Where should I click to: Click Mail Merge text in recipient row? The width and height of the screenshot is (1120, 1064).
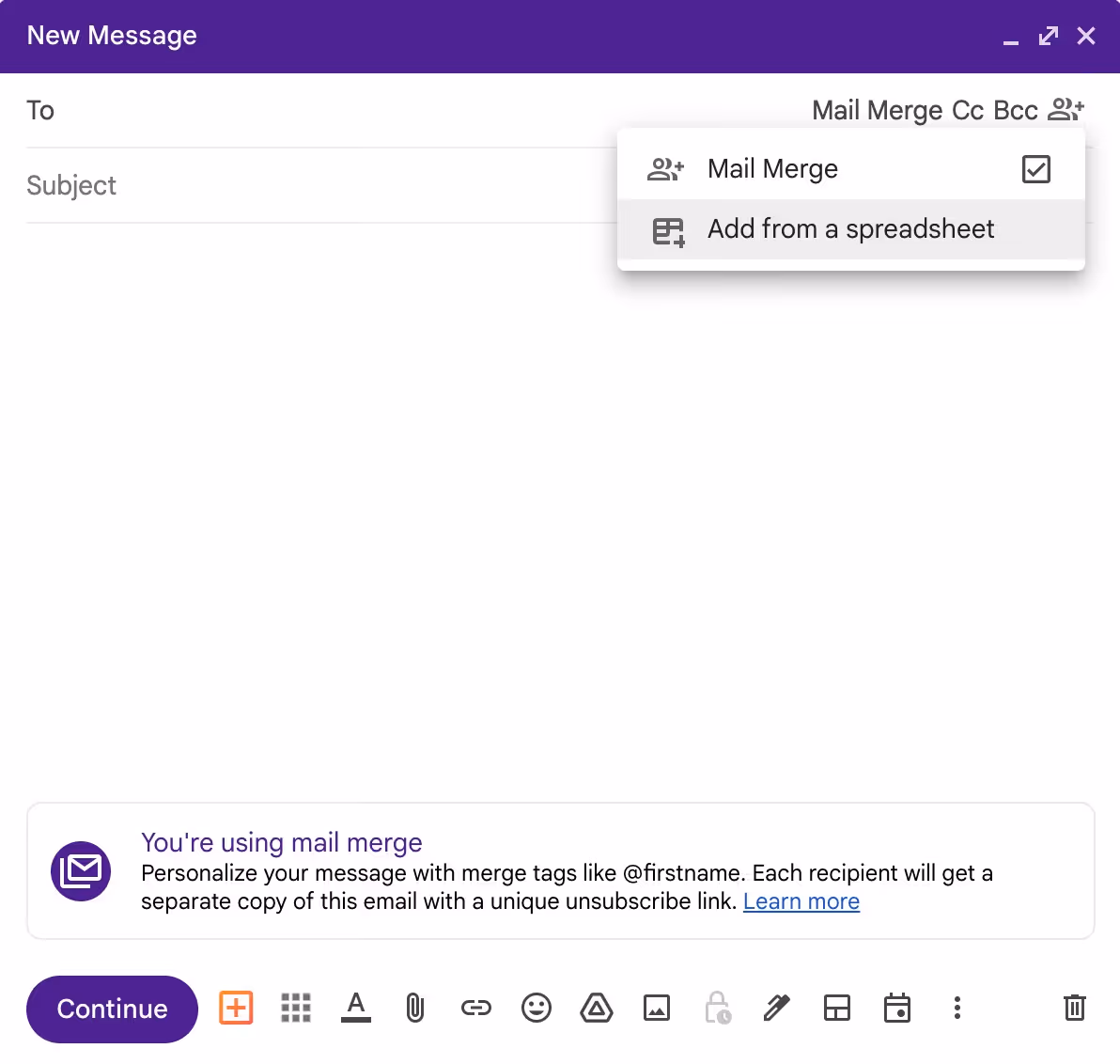[x=878, y=111]
